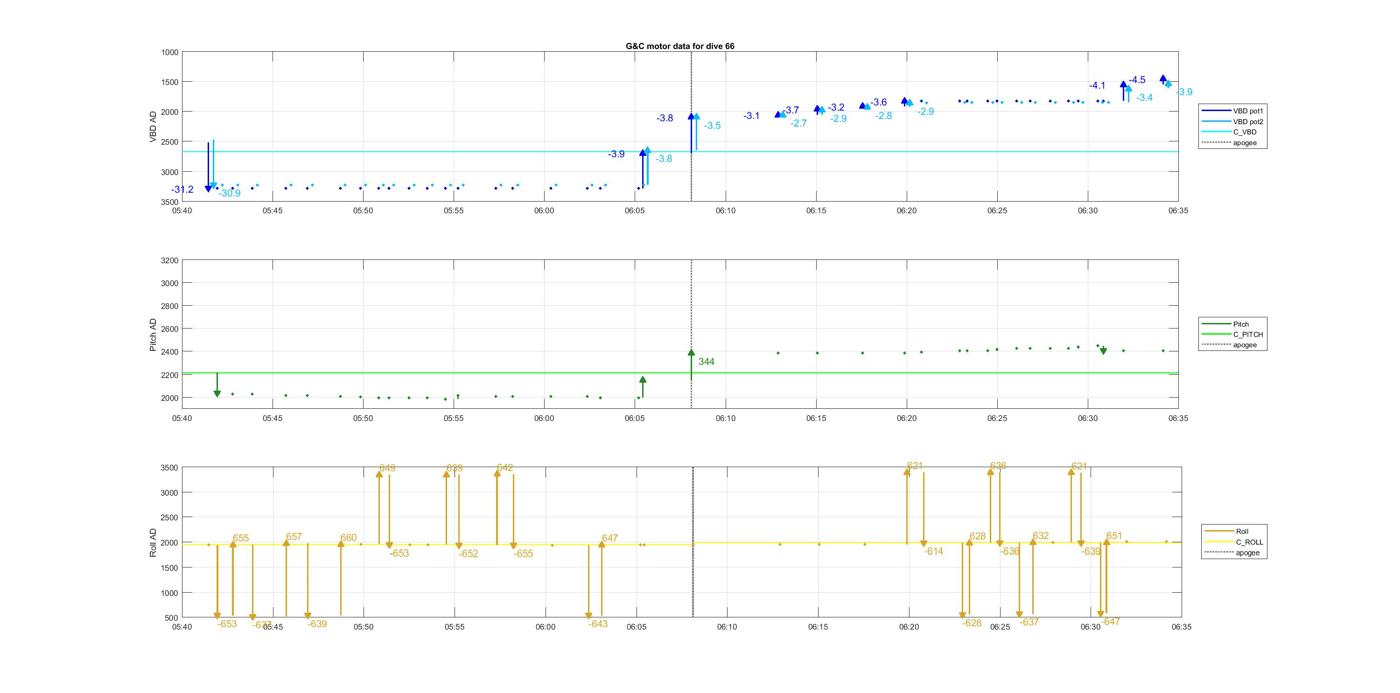1400x693 pixels.
Task: Click the -4.1 VBD data label
Action: point(1097,86)
